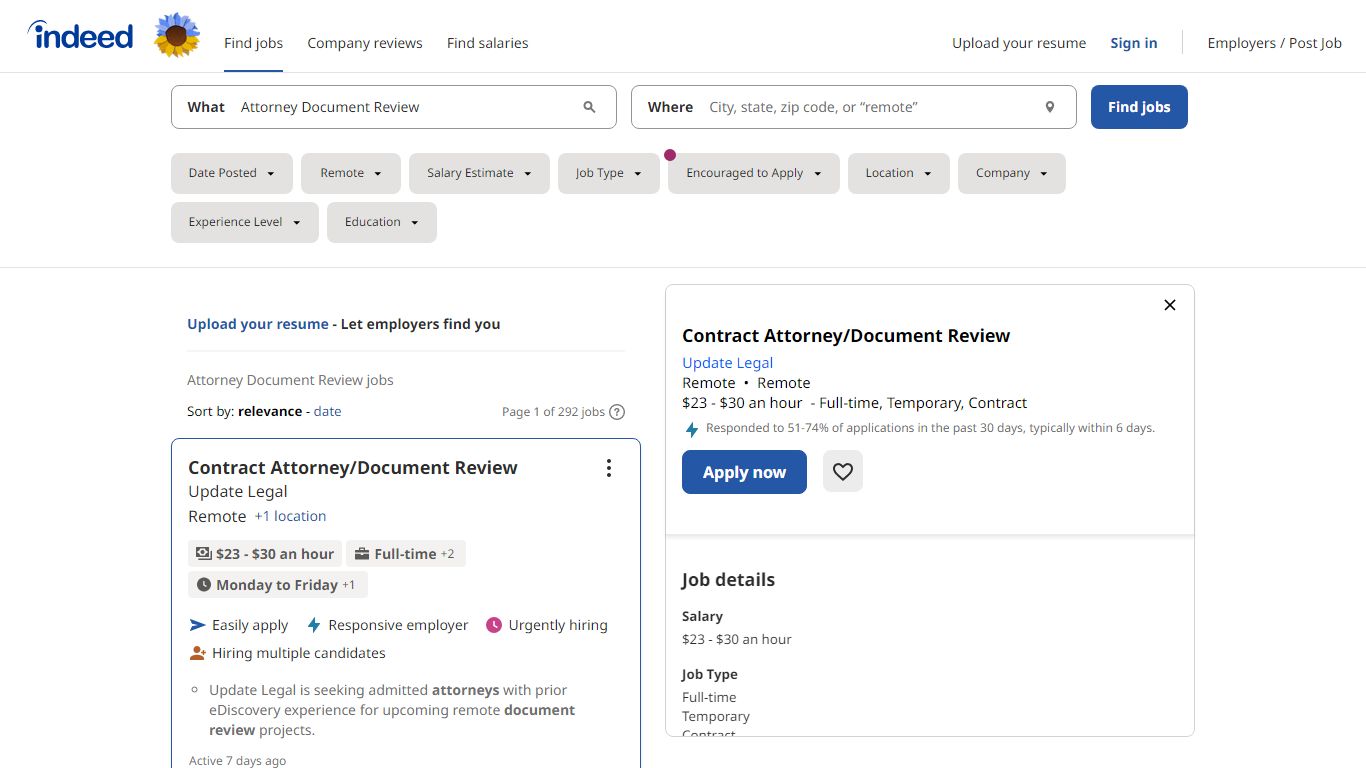Click the Monday to Friday schedule tag

[x=278, y=585]
